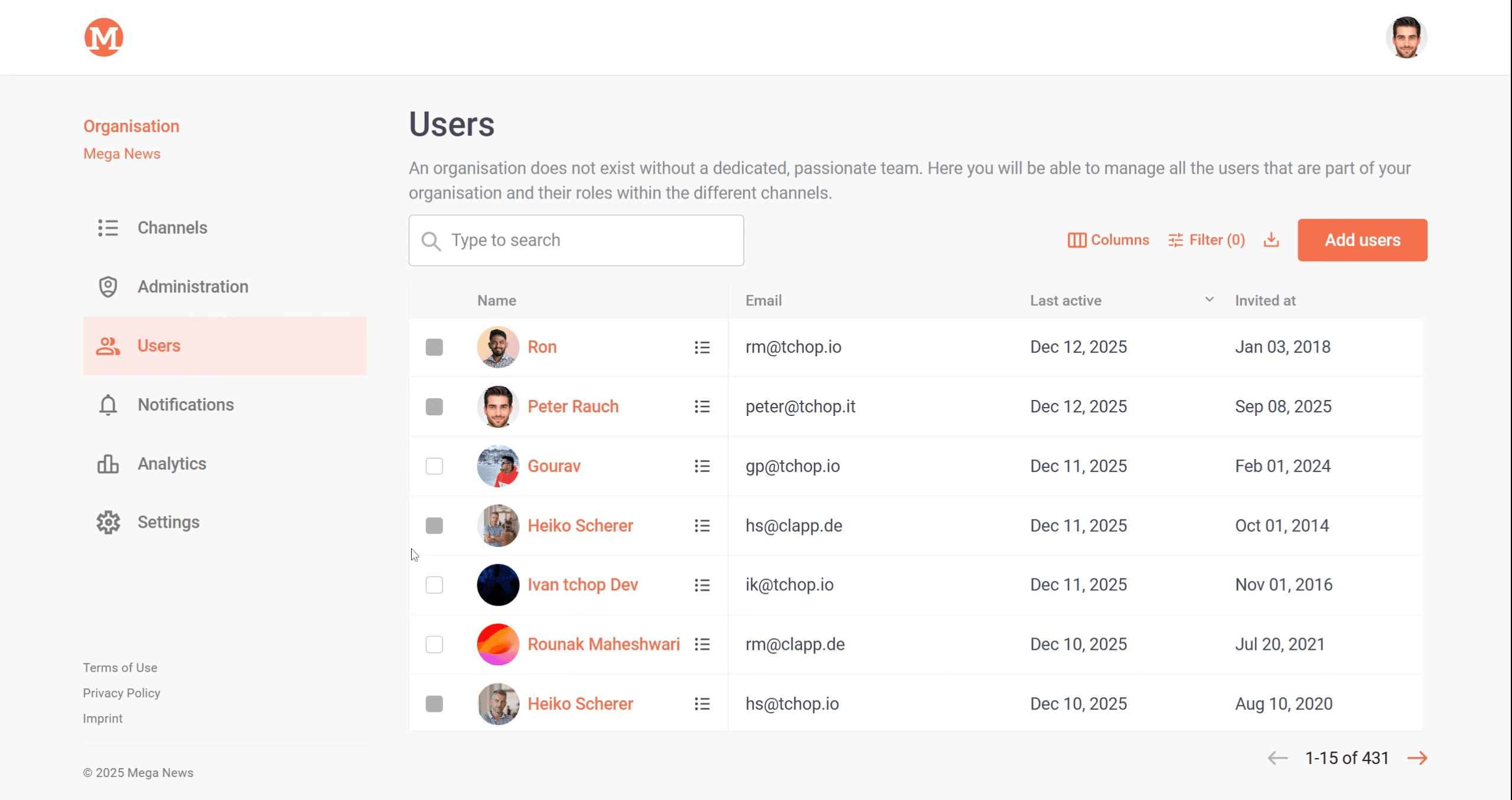The image size is (1512, 800).
Task: Select the Ivan tchop Dev checkbox
Action: (x=434, y=585)
